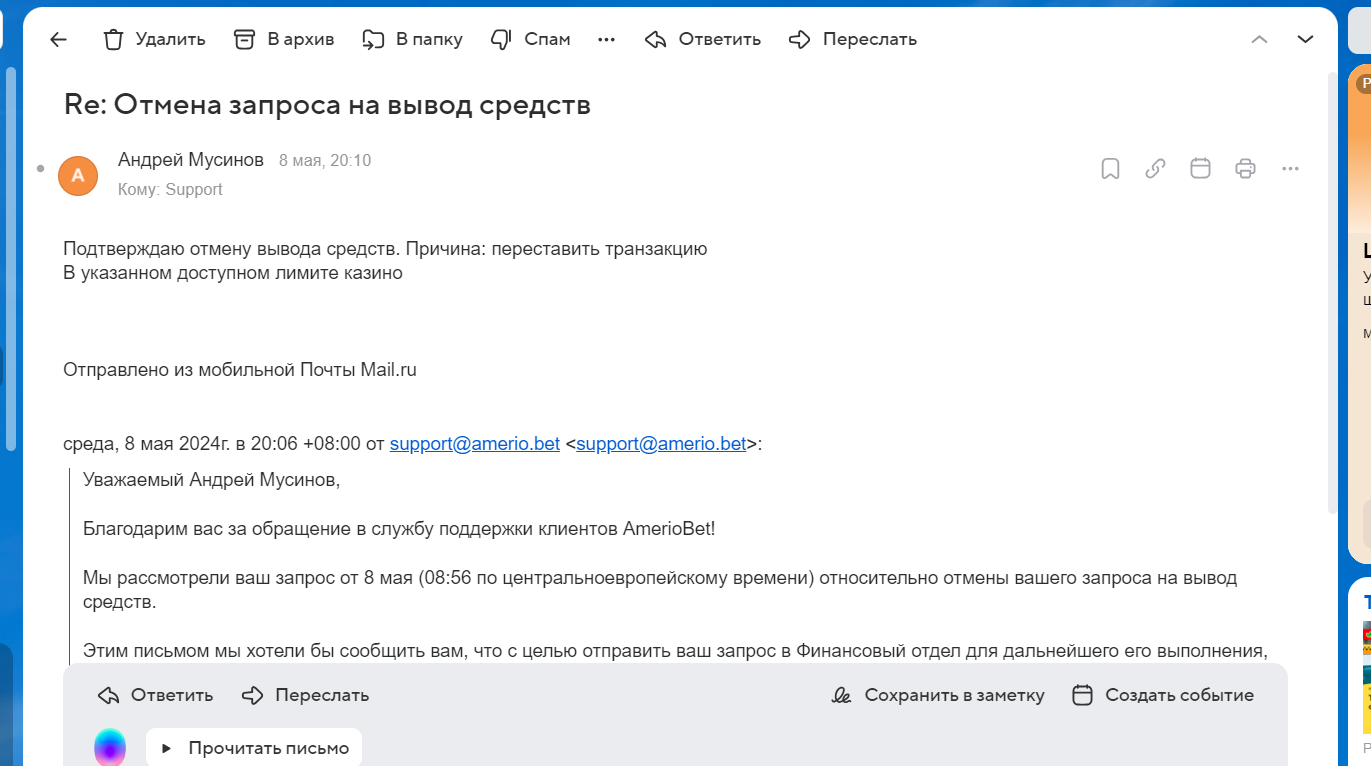The image size is (1371, 766).
Task: Go back using the left arrow icon
Action: (x=58, y=40)
